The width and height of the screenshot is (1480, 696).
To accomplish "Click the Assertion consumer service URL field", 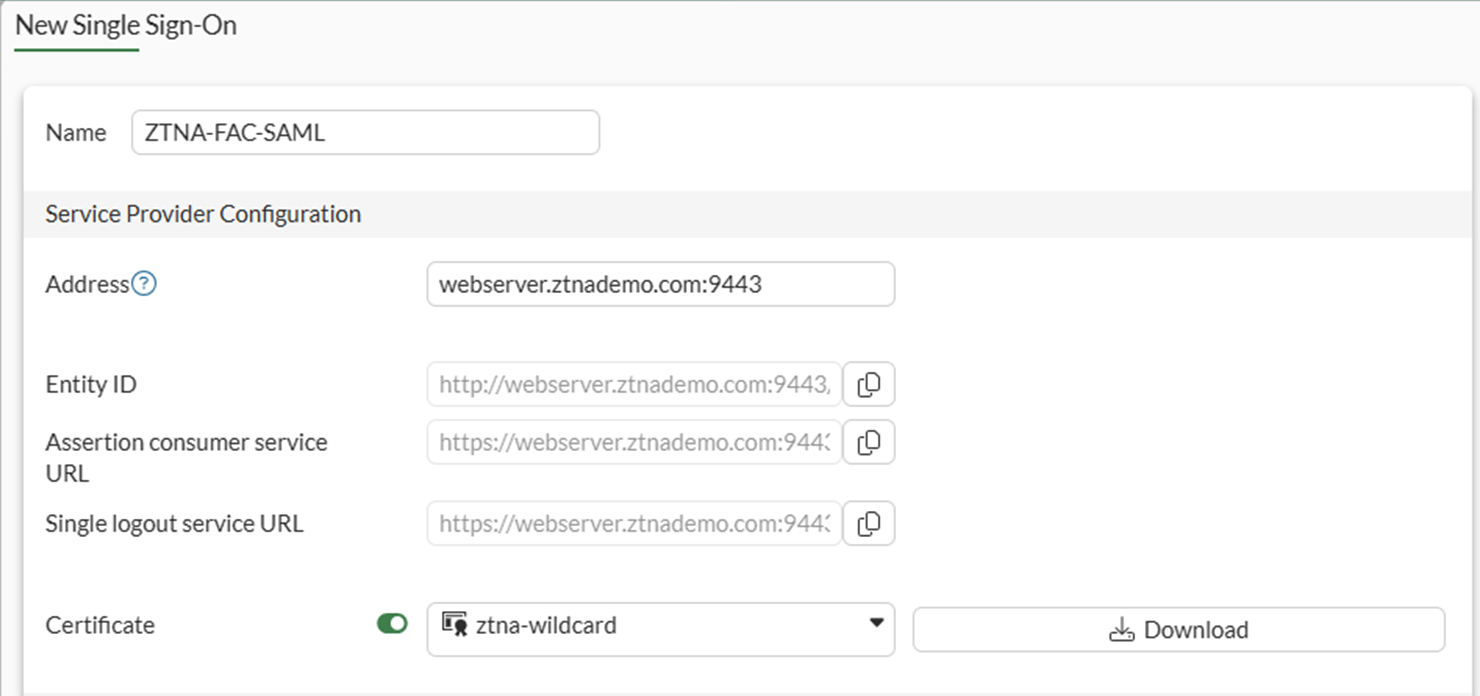I will pyautogui.click(x=634, y=443).
